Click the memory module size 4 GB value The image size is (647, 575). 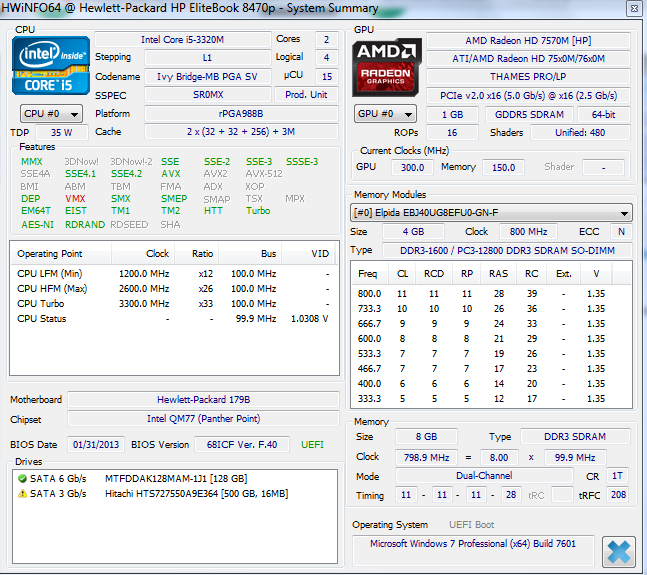413,231
